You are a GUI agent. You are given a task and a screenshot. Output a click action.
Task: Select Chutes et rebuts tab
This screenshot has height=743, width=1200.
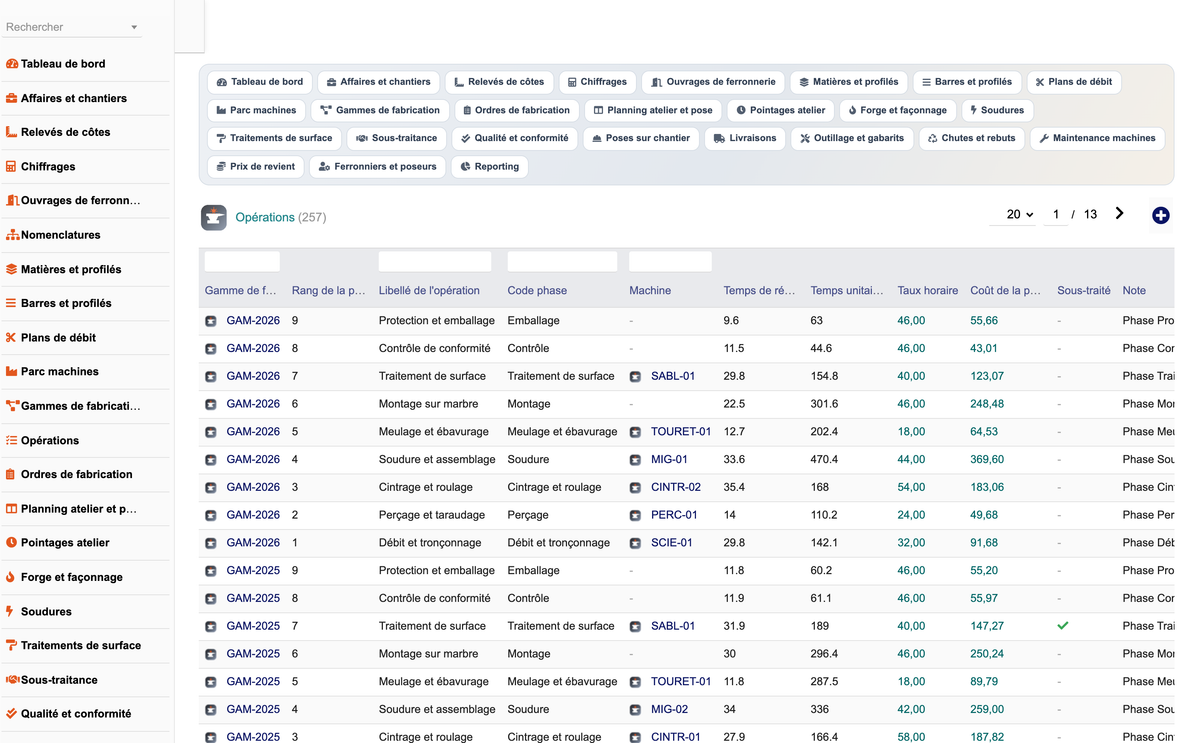coord(971,138)
